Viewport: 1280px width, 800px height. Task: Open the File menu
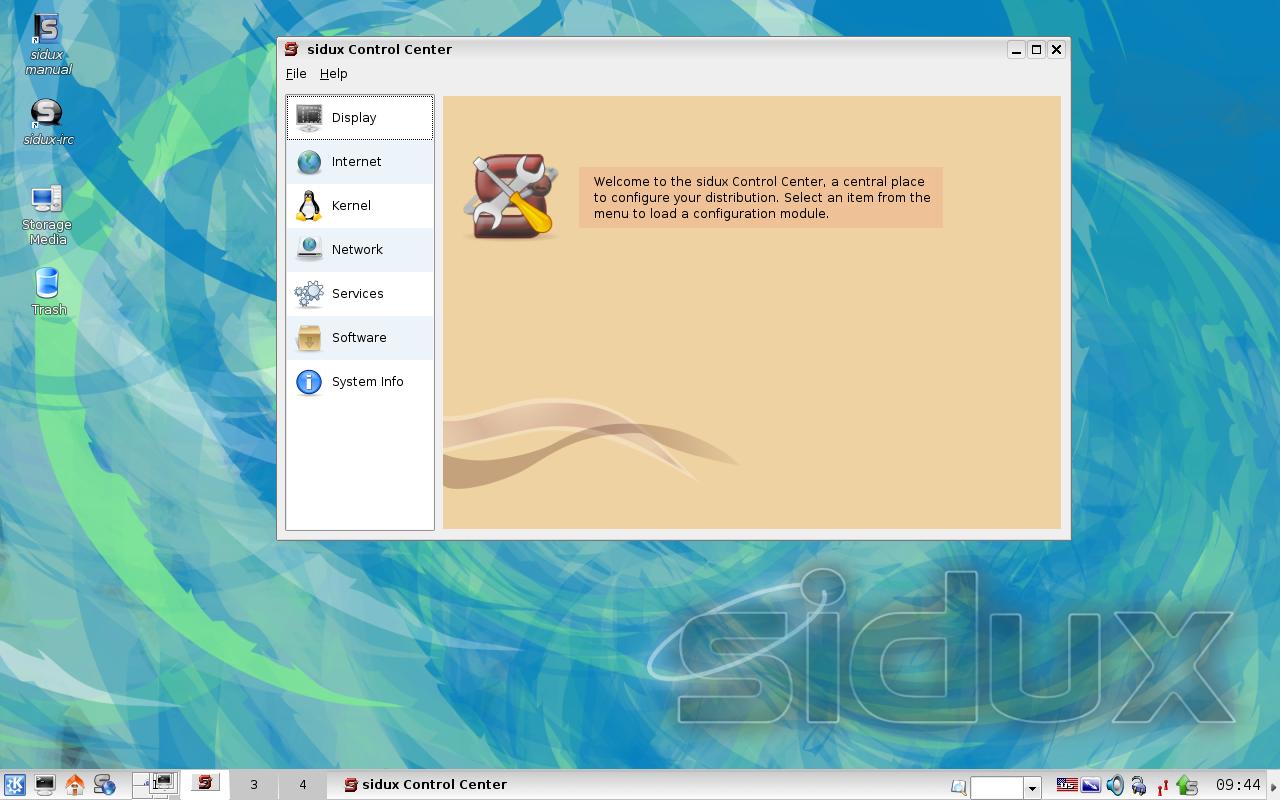pyautogui.click(x=296, y=73)
